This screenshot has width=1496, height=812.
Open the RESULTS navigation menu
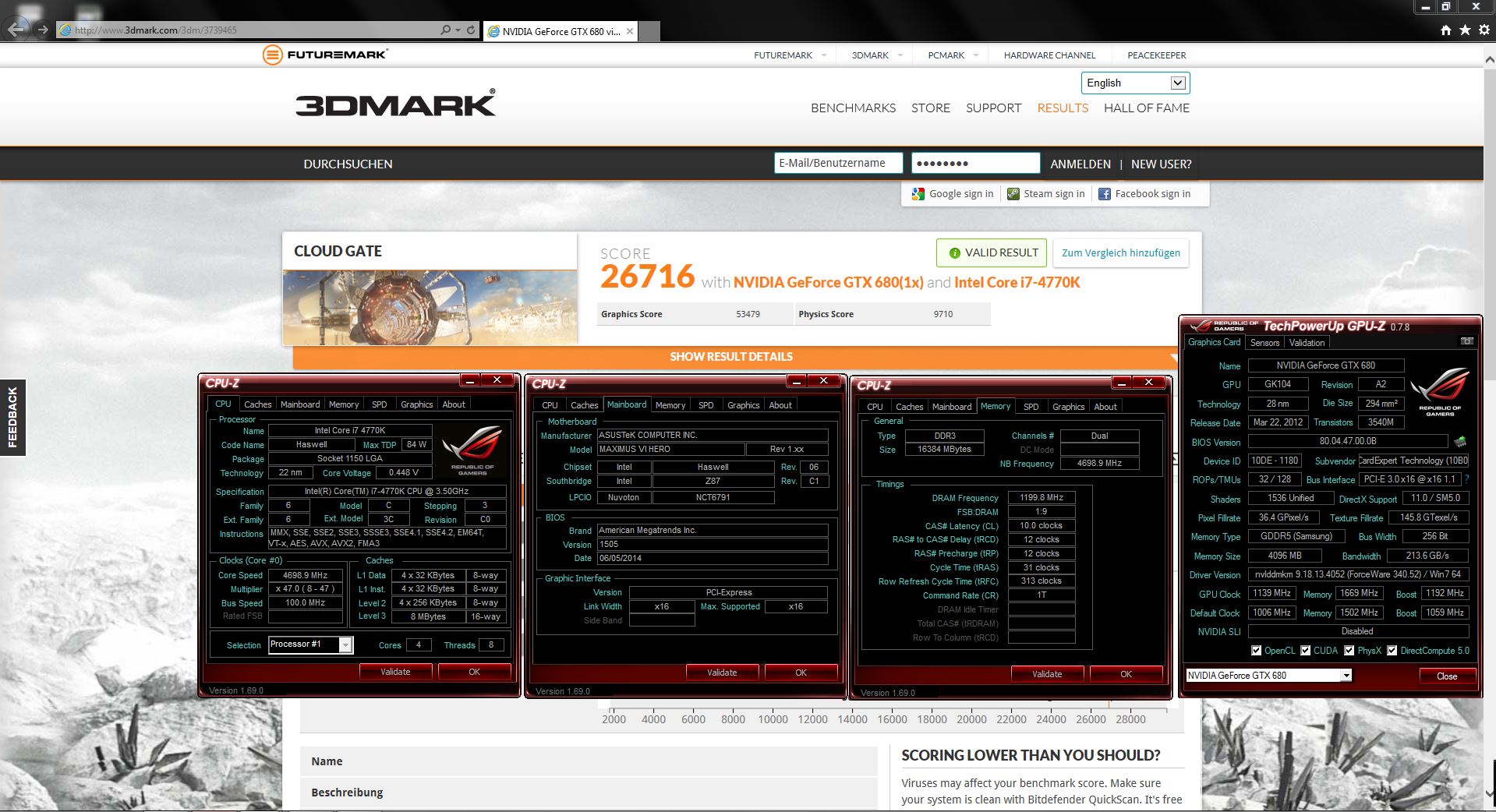(x=1063, y=108)
